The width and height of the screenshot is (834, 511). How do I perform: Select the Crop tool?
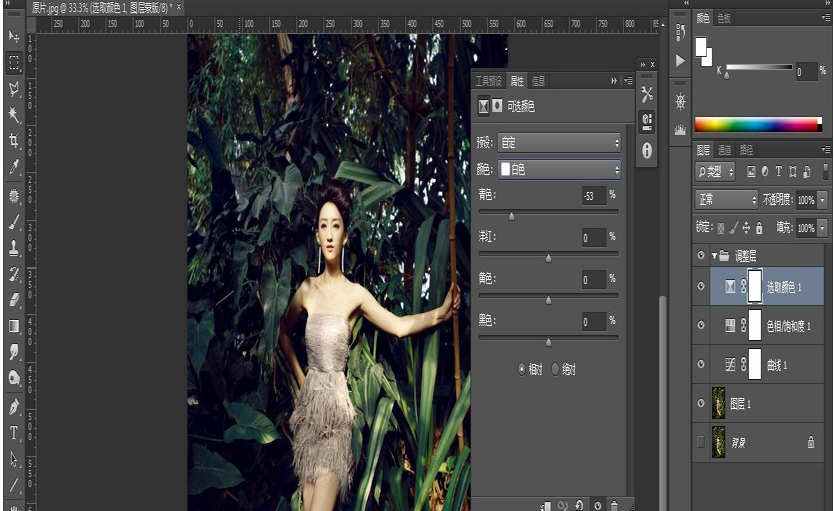[x=14, y=141]
